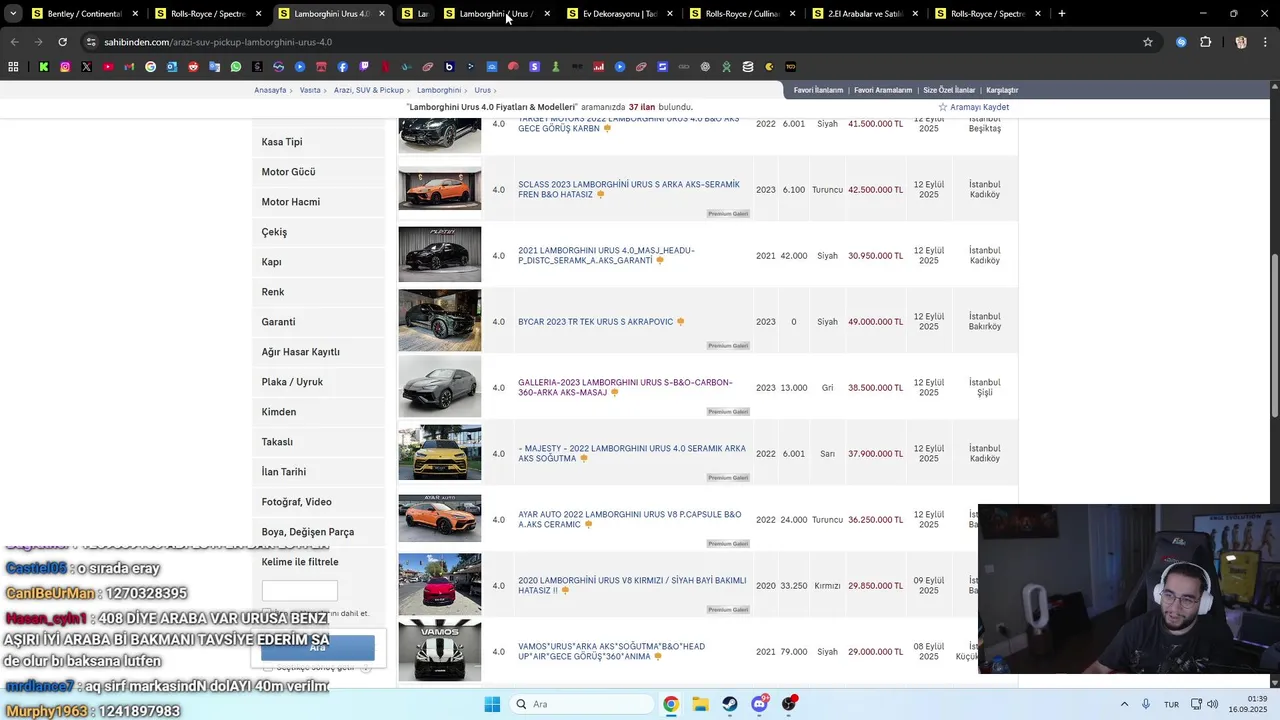Open a new tab with the plus button
Image resolution: width=1280 pixels, height=720 pixels.
pos(1062,14)
